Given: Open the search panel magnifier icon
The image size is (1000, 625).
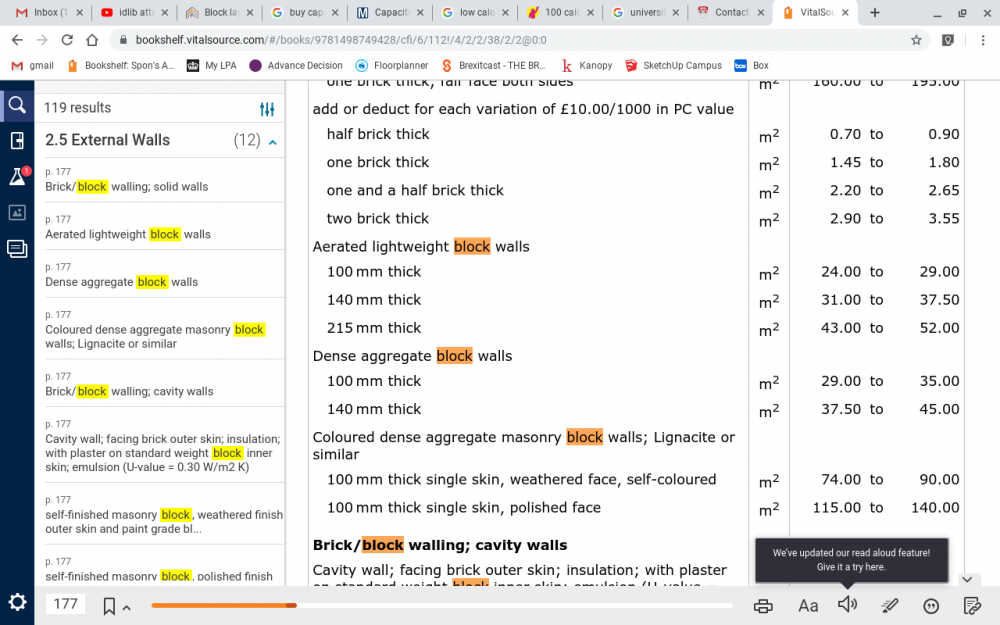Looking at the screenshot, I should coord(17,105).
